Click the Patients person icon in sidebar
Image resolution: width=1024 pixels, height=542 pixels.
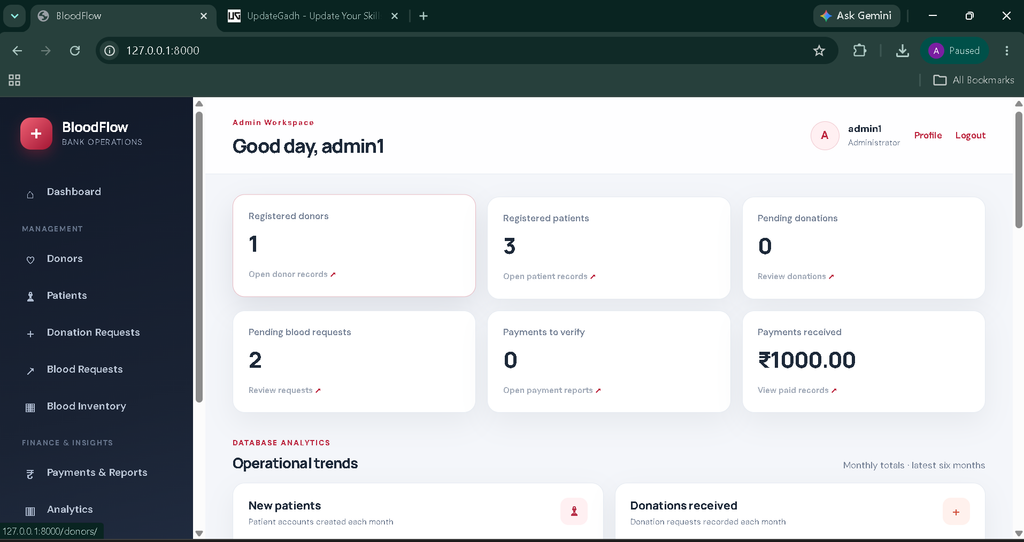(x=30, y=296)
